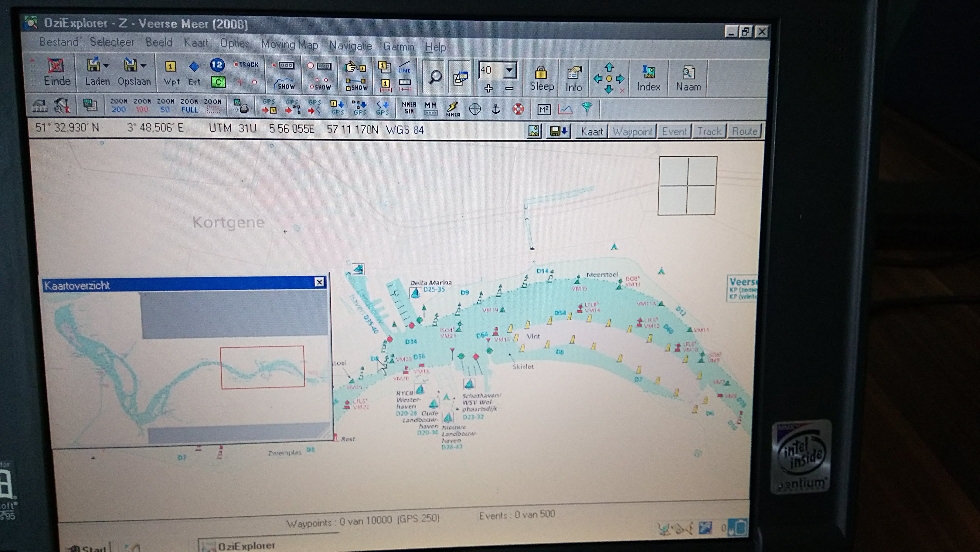The height and width of the screenshot is (552, 980).
Task: Pan the map down with down arrow
Action: (x=609, y=90)
